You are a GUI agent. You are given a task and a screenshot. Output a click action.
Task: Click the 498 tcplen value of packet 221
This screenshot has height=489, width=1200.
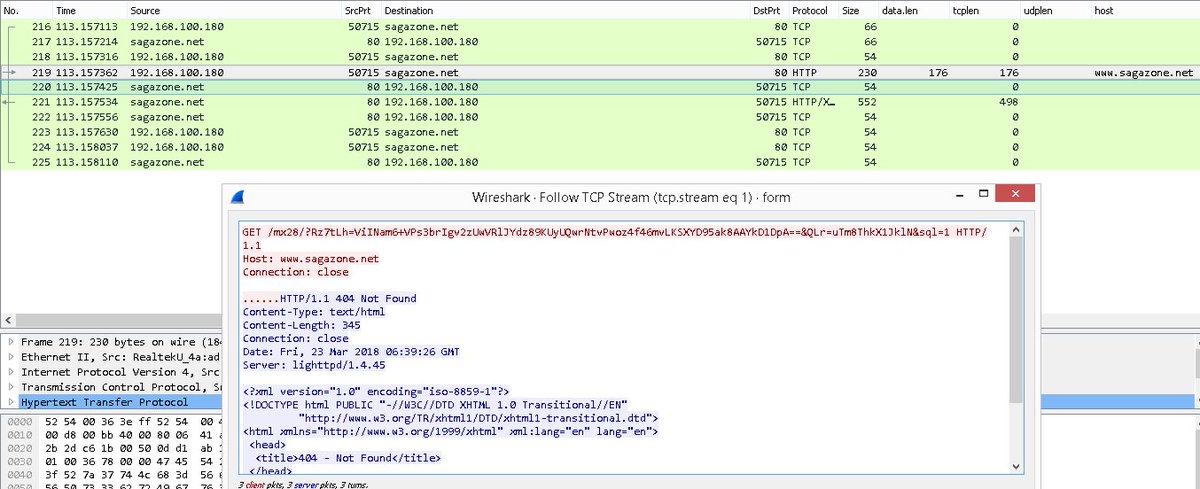click(1008, 102)
